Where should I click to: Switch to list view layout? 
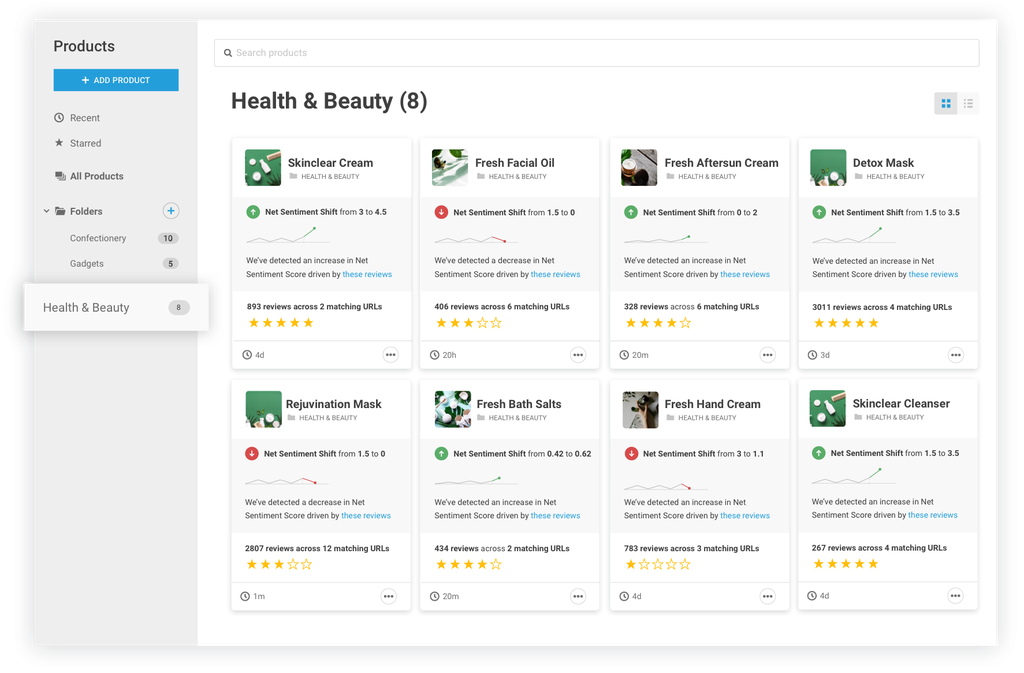968,103
